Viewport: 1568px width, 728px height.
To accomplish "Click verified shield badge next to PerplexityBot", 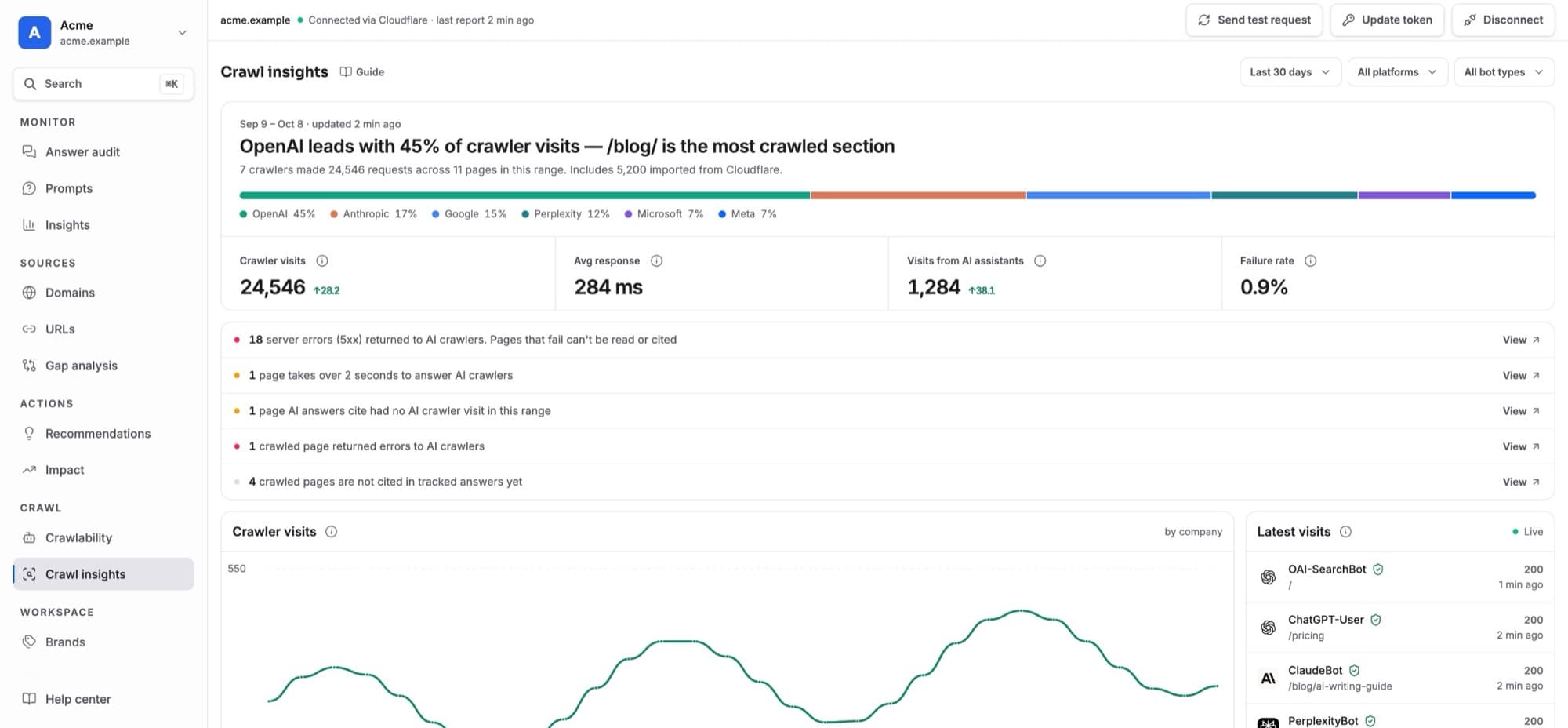I will tap(1370, 721).
